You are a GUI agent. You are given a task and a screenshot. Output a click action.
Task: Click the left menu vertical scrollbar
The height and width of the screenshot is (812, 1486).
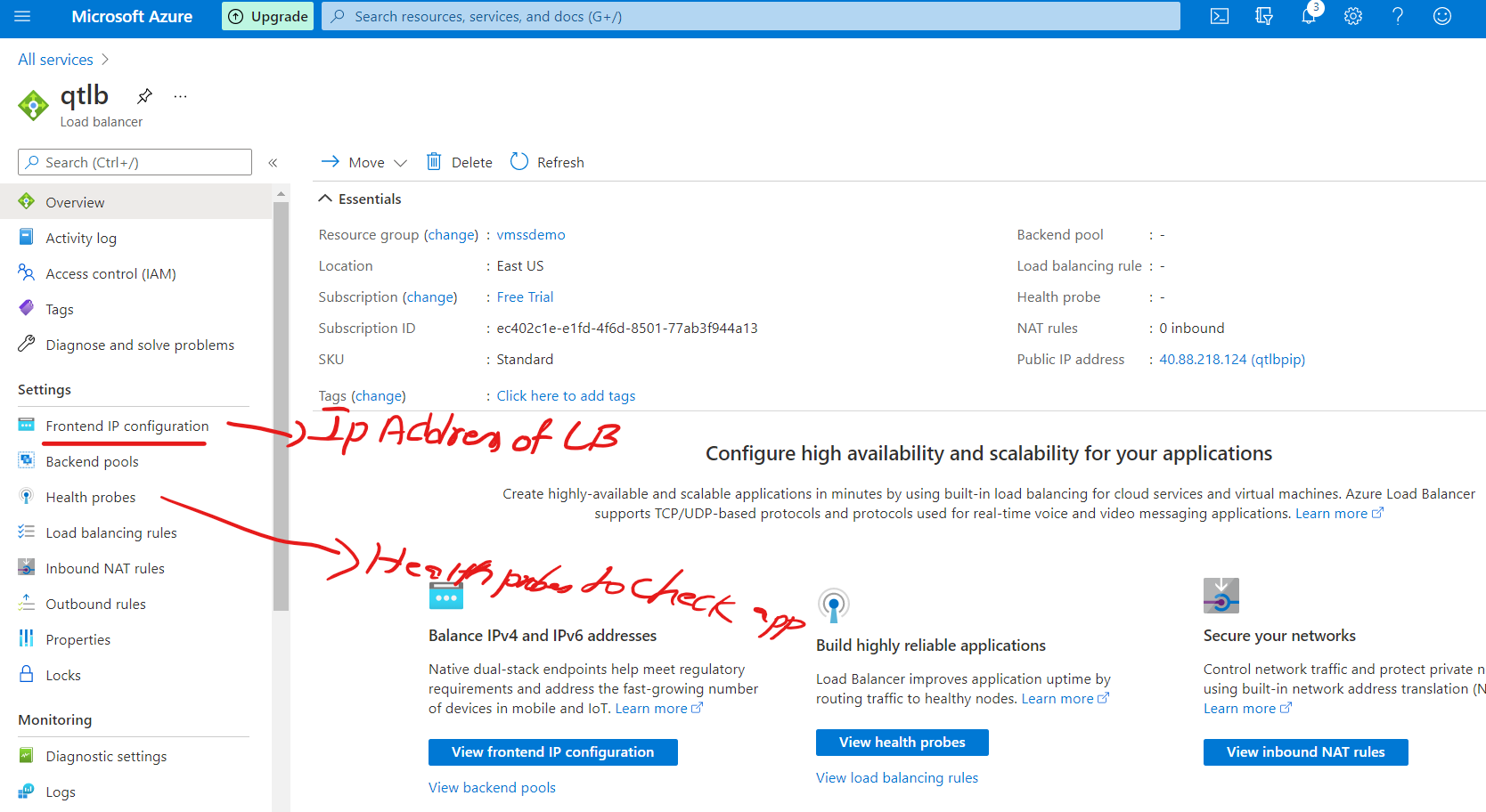tap(281, 406)
